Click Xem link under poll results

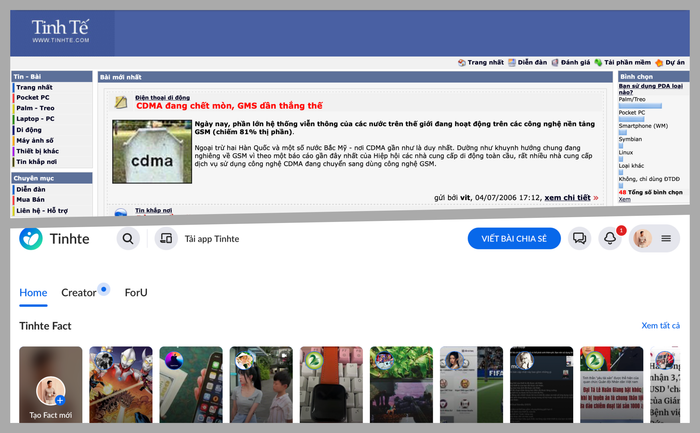625,199
